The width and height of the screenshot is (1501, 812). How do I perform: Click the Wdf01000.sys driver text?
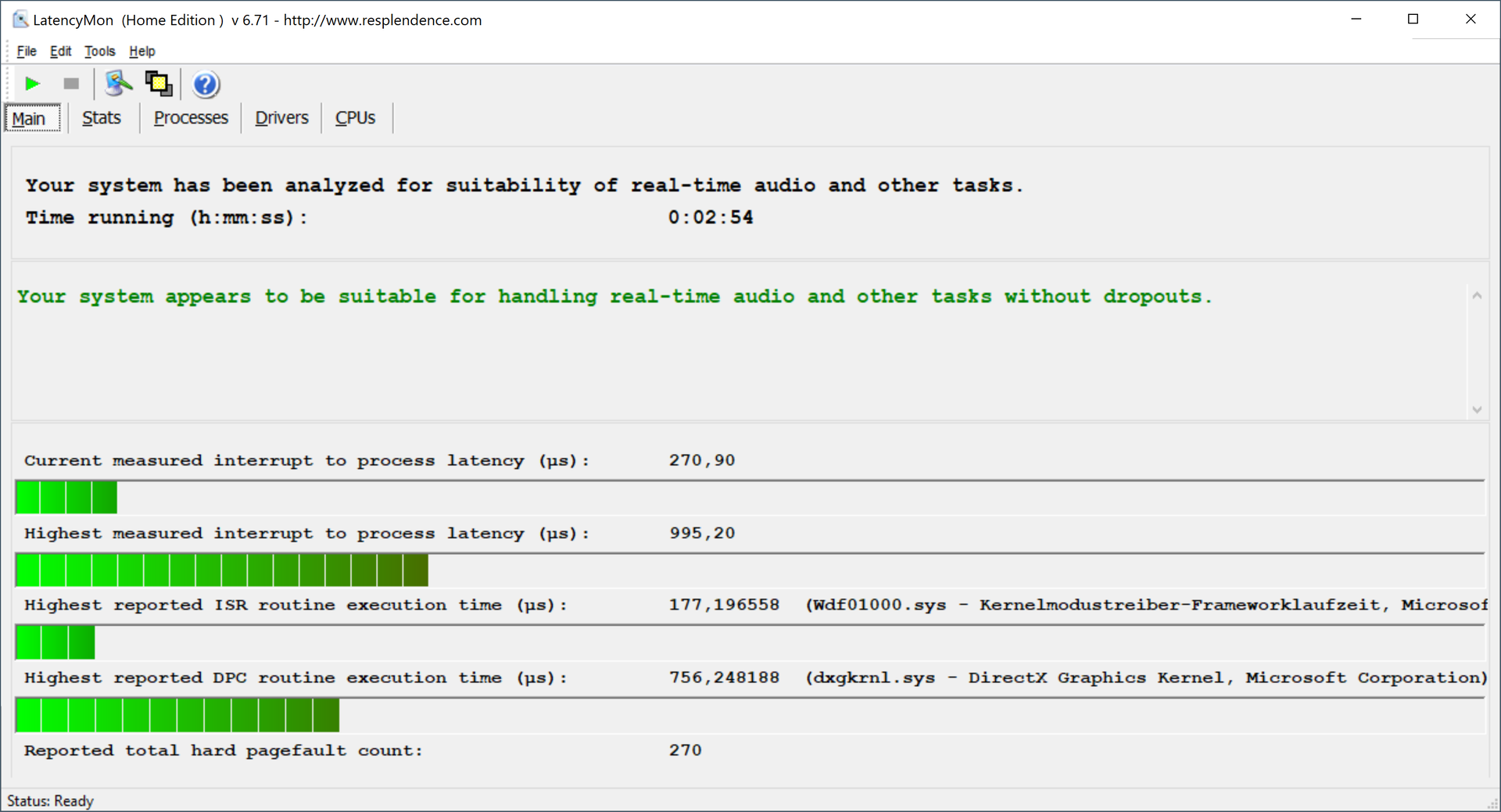(1146, 605)
